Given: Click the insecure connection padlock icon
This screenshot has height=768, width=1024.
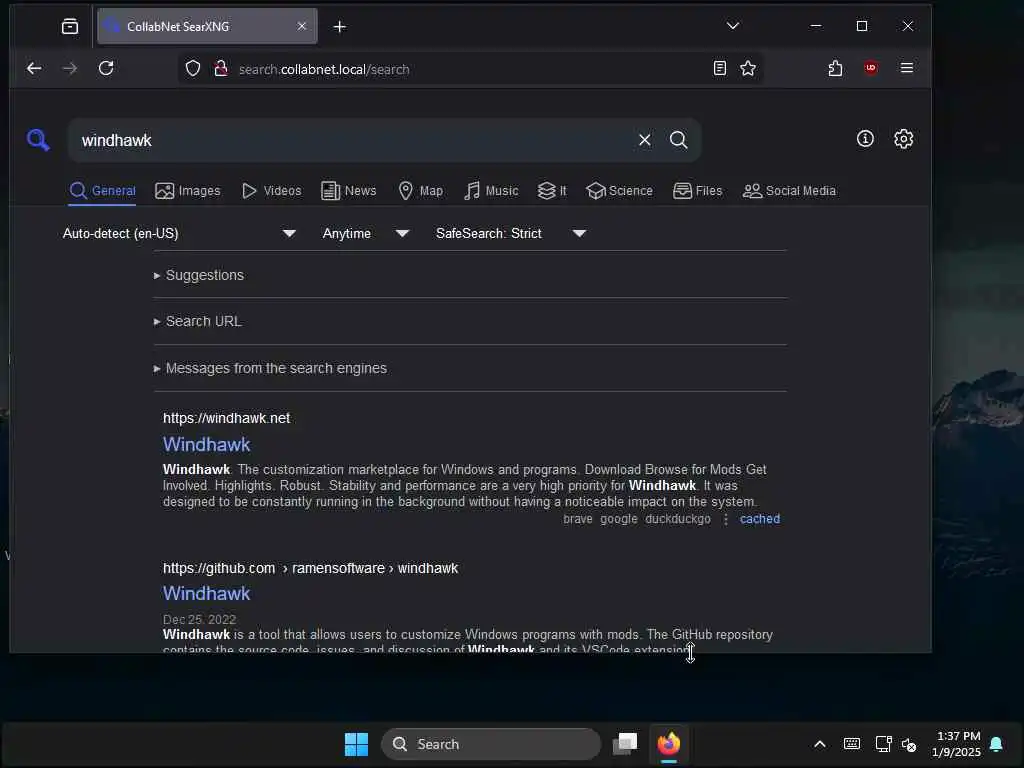Looking at the screenshot, I should pos(221,69).
